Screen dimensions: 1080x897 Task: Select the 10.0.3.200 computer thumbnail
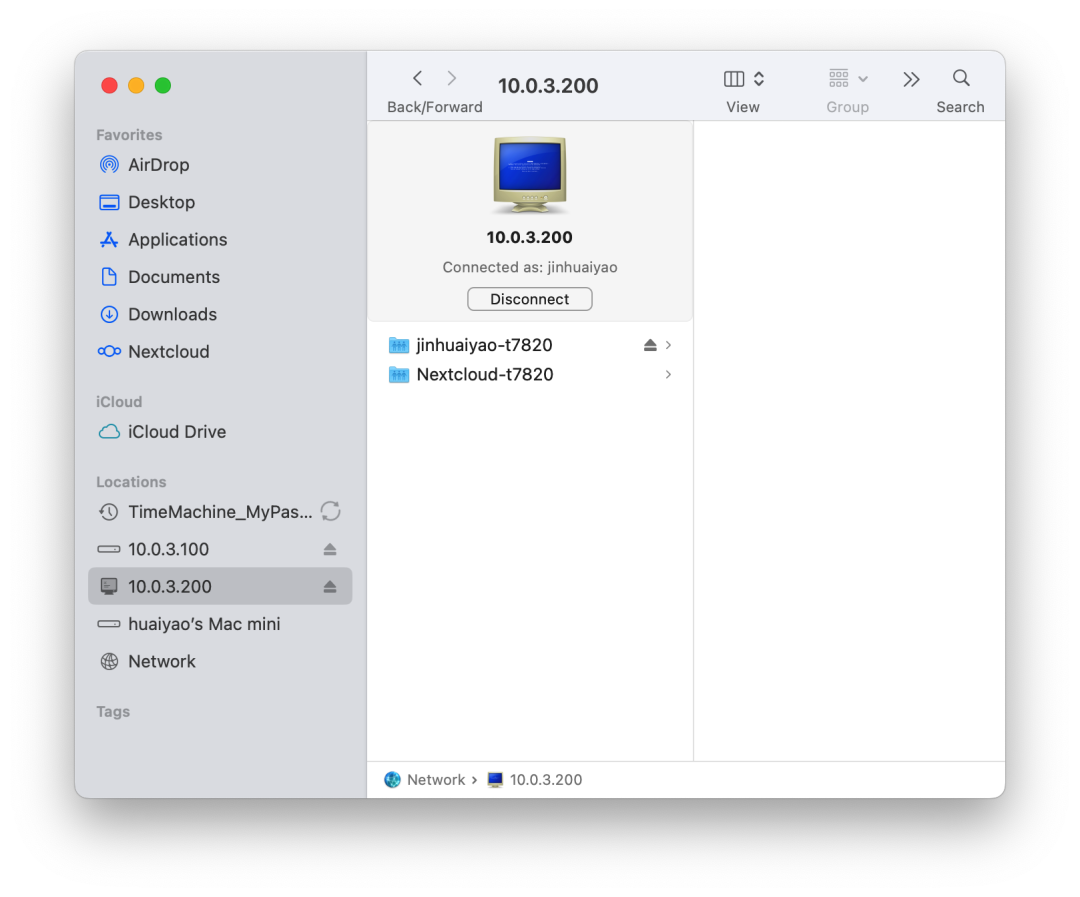pyautogui.click(x=529, y=176)
